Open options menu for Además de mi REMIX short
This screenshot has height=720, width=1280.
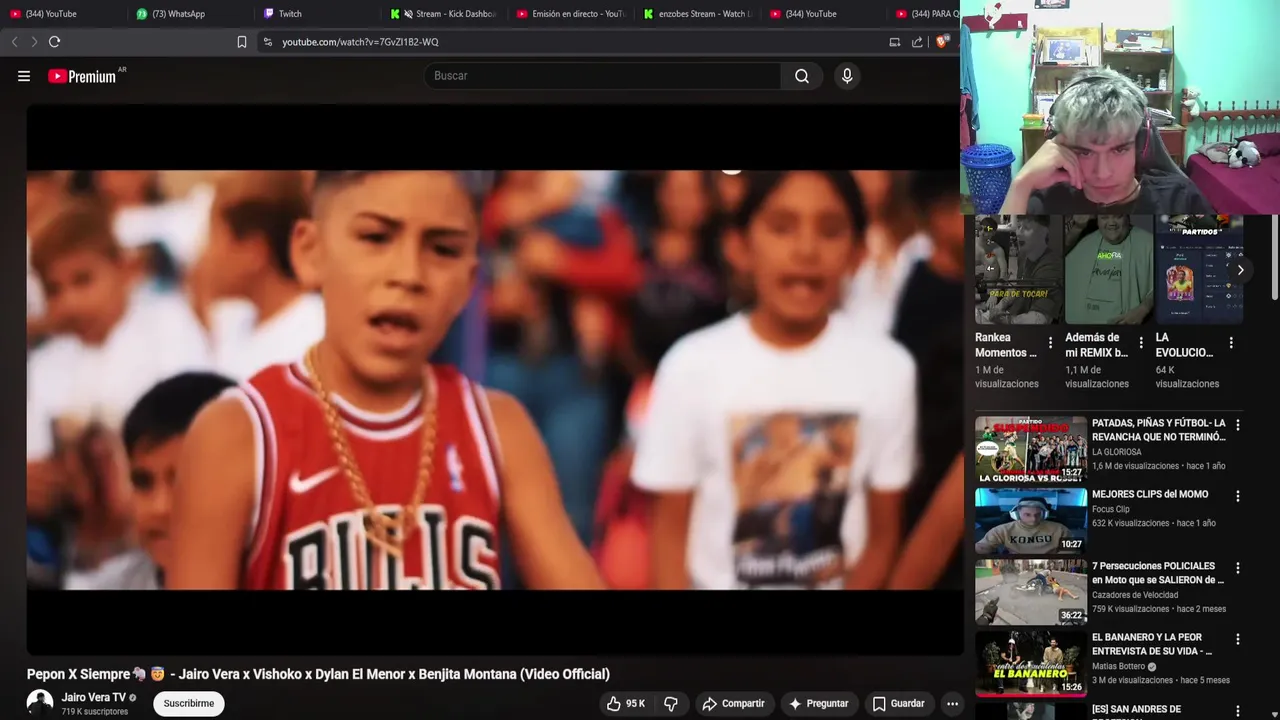point(1141,342)
